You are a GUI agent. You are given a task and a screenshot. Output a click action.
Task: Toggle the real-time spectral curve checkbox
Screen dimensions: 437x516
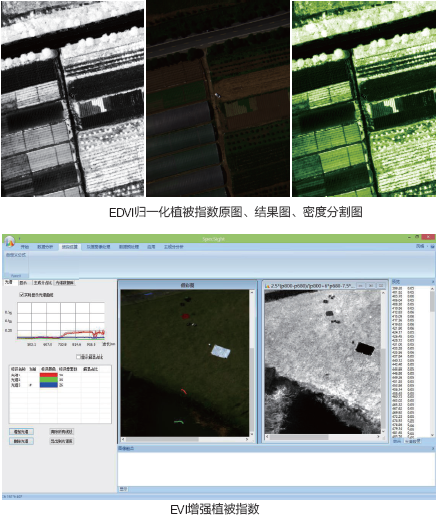coord(21,295)
